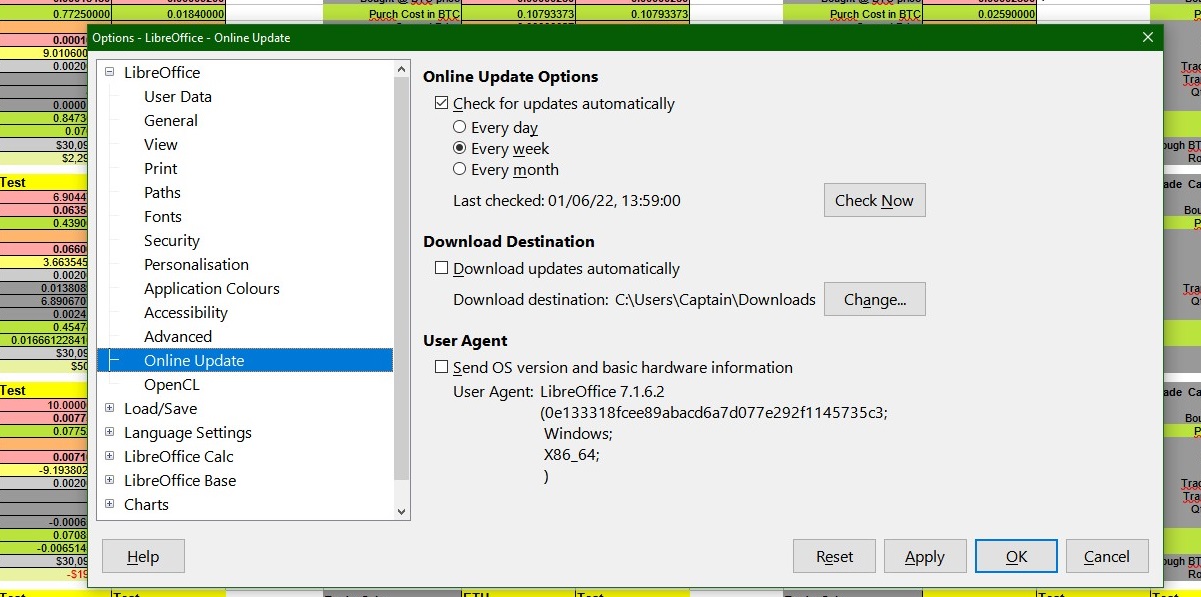This screenshot has width=1201, height=597.
Task: Click the options tree scrollbar thumb
Action: (x=402, y=279)
